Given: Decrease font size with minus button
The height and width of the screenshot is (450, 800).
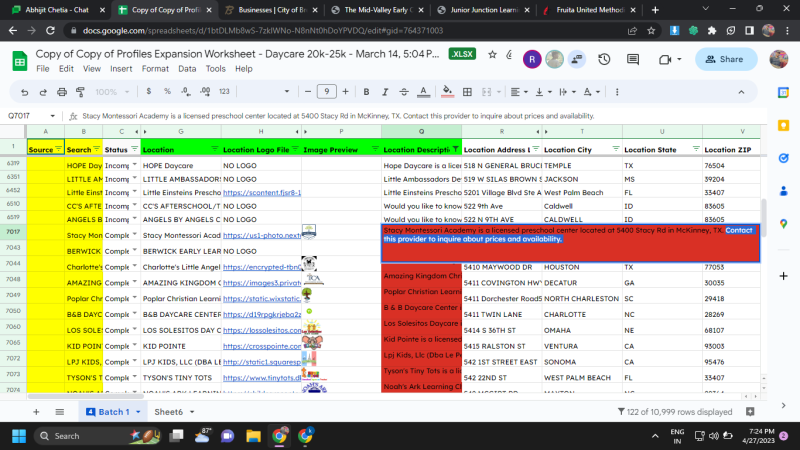Looking at the screenshot, I should click(308, 92).
